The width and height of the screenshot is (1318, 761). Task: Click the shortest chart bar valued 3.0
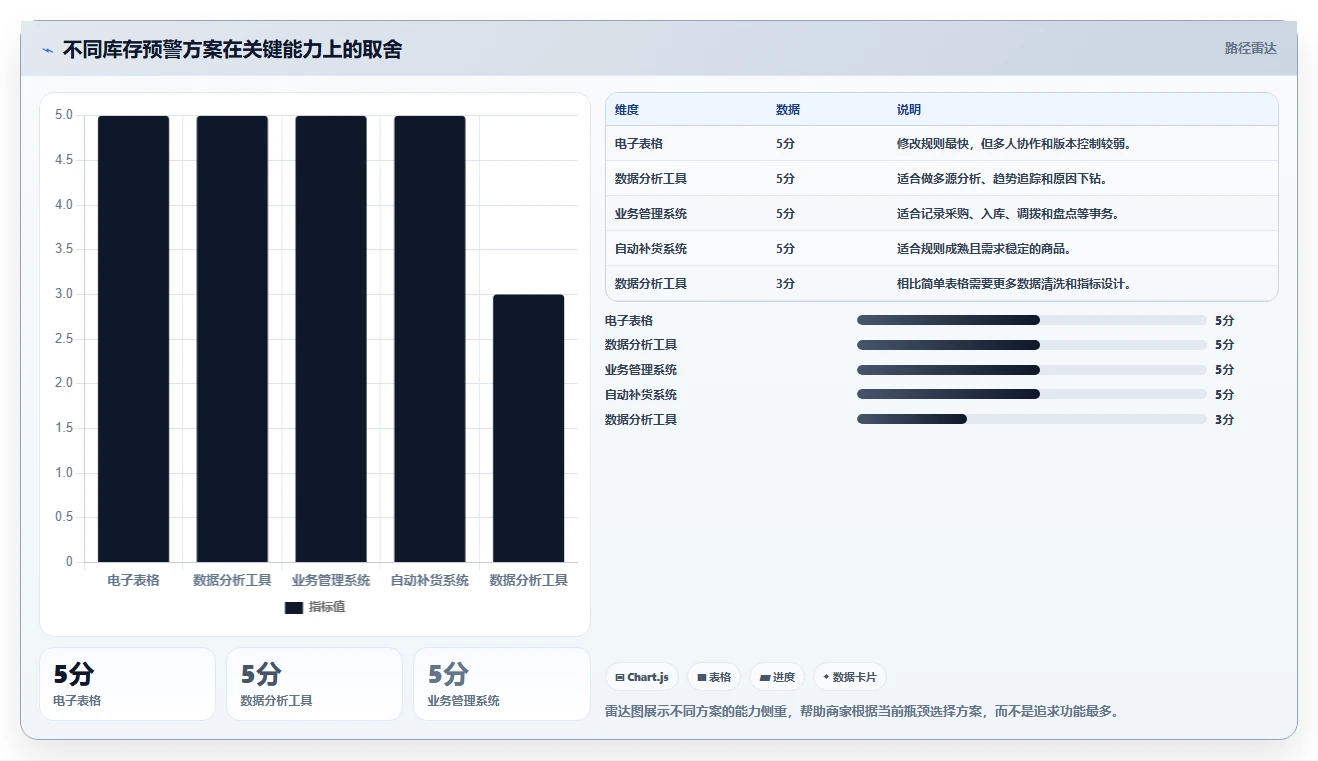pyautogui.click(x=528, y=428)
